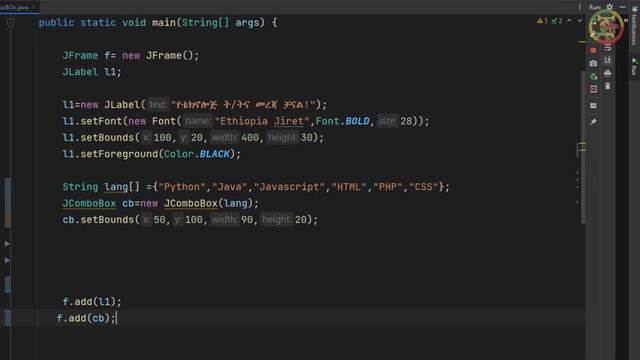Click 'Font.BOLD' constant
The height and width of the screenshot is (360, 640).
pyautogui.click(x=342, y=121)
